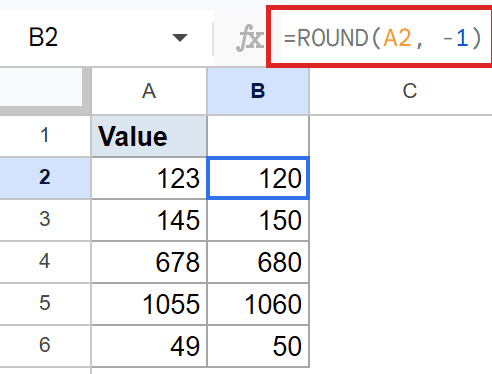Select row 2 header
Viewport: 492px width, 374px height.
[45, 178]
